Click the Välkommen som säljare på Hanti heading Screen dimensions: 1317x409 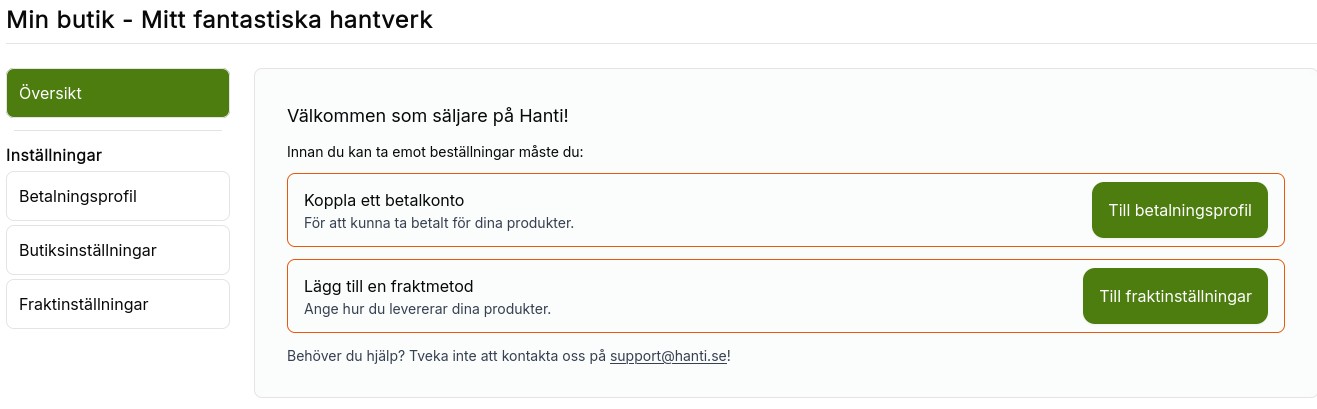click(x=427, y=116)
